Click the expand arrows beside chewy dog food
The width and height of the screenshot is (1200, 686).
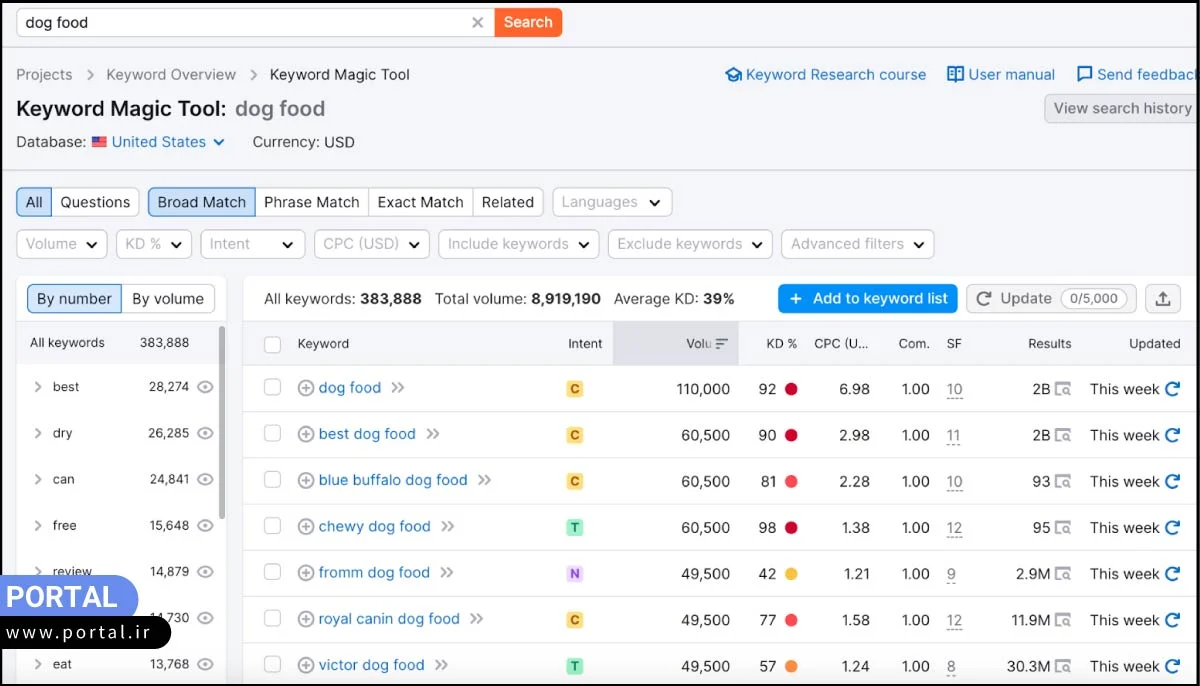(x=449, y=527)
